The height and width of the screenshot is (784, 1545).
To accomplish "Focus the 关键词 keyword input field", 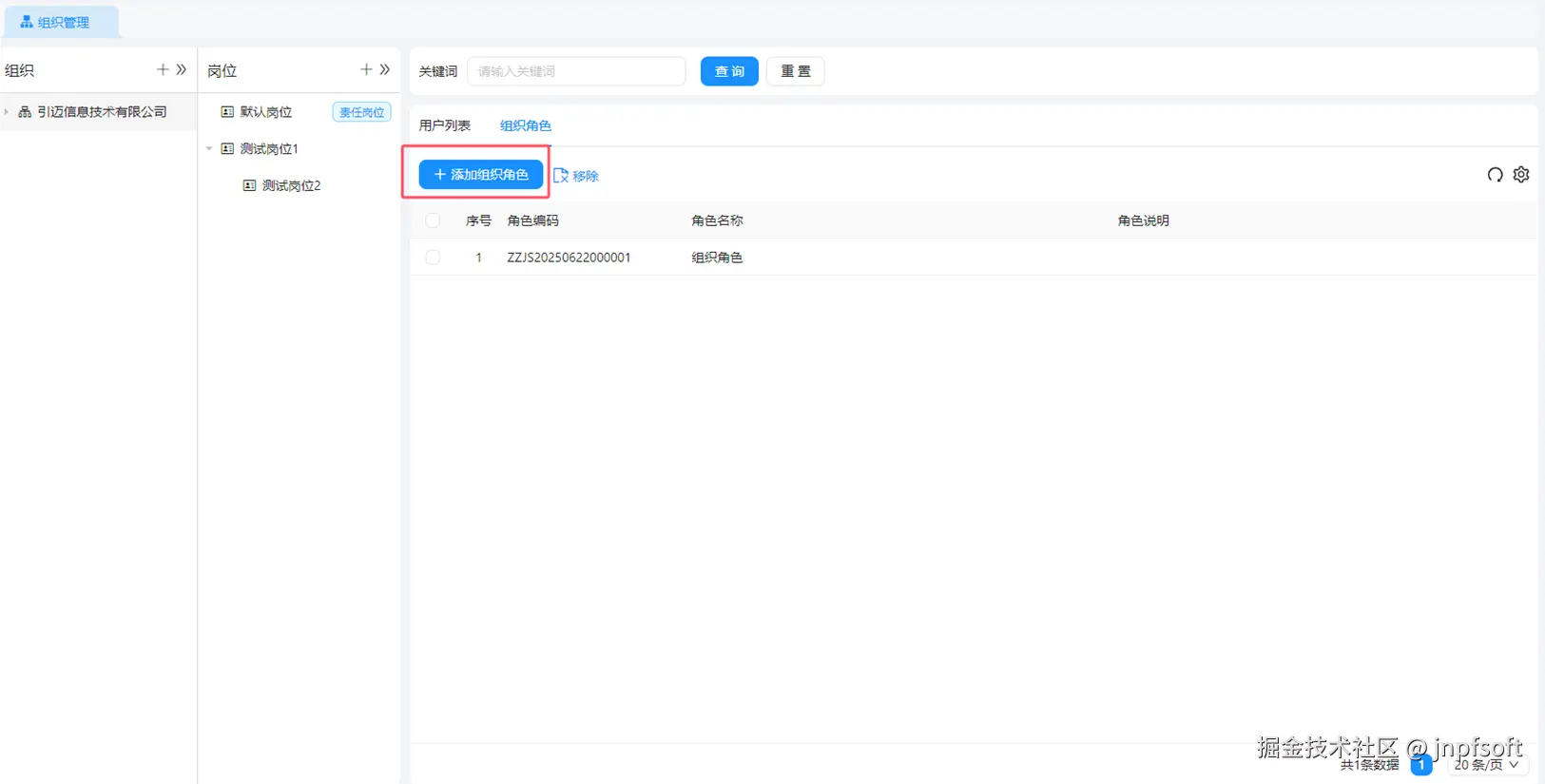I will 576,71.
